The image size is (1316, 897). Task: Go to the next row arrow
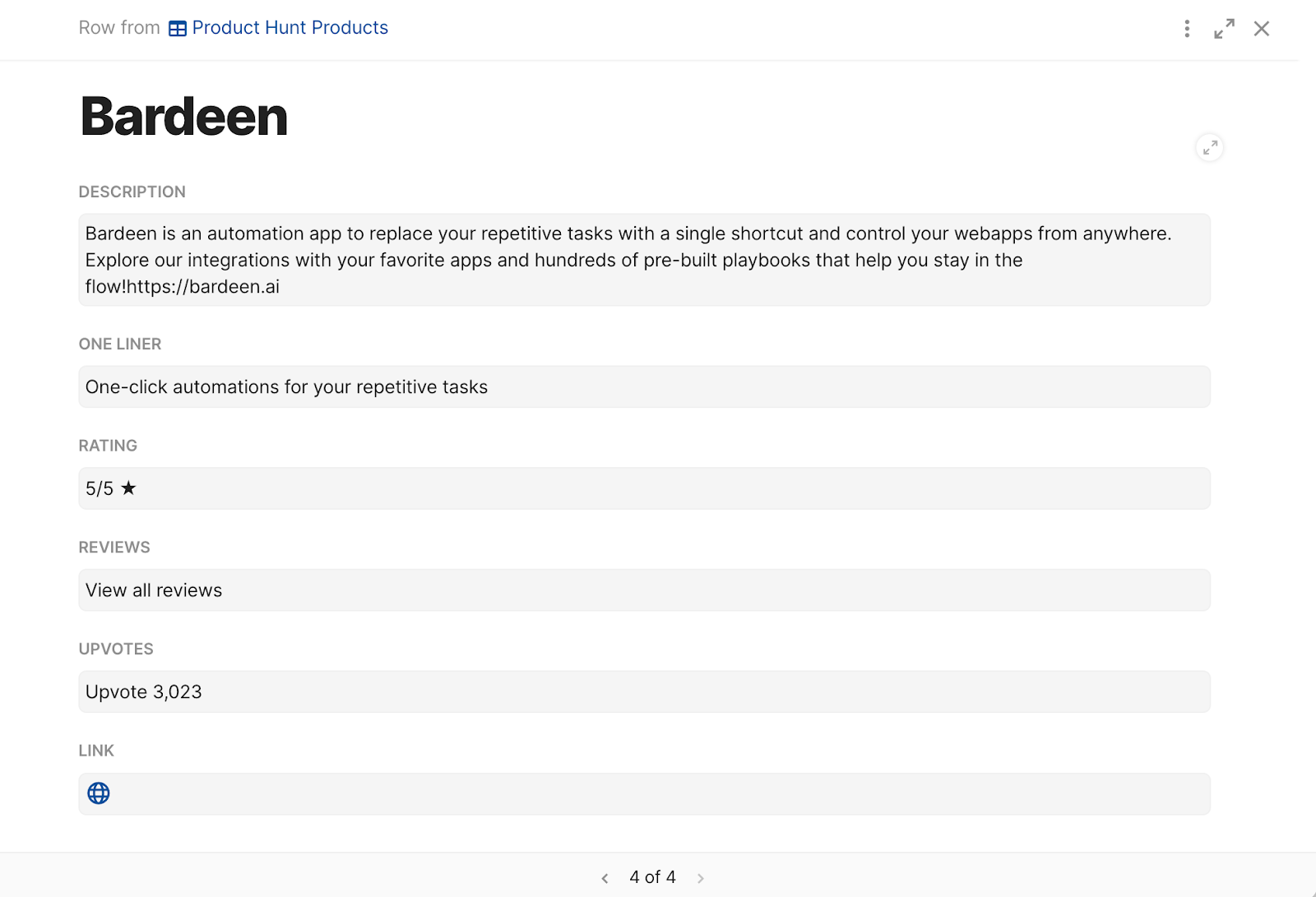tap(701, 878)
